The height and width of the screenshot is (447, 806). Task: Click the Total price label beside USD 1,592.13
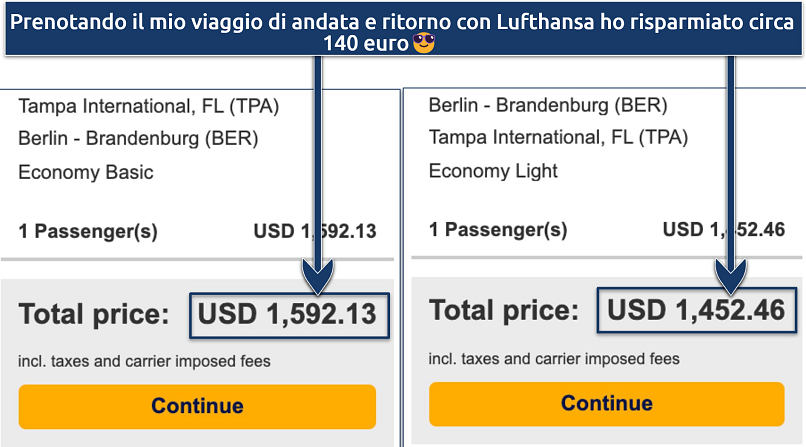click(x=95, y=315)
